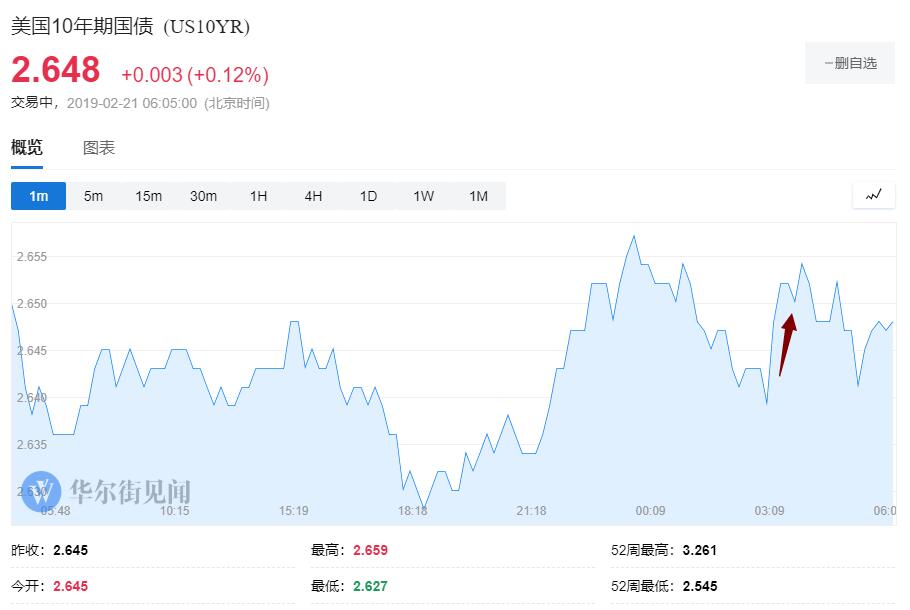Choose the 30m interval

(x=203, y=196)
